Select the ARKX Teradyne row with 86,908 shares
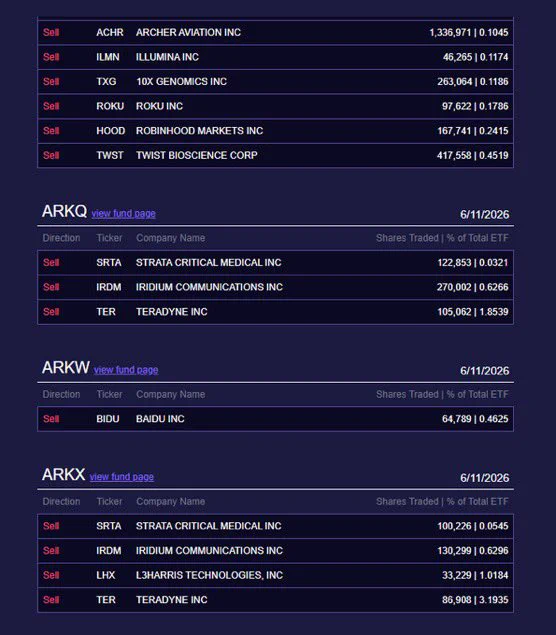 point(275,600)
